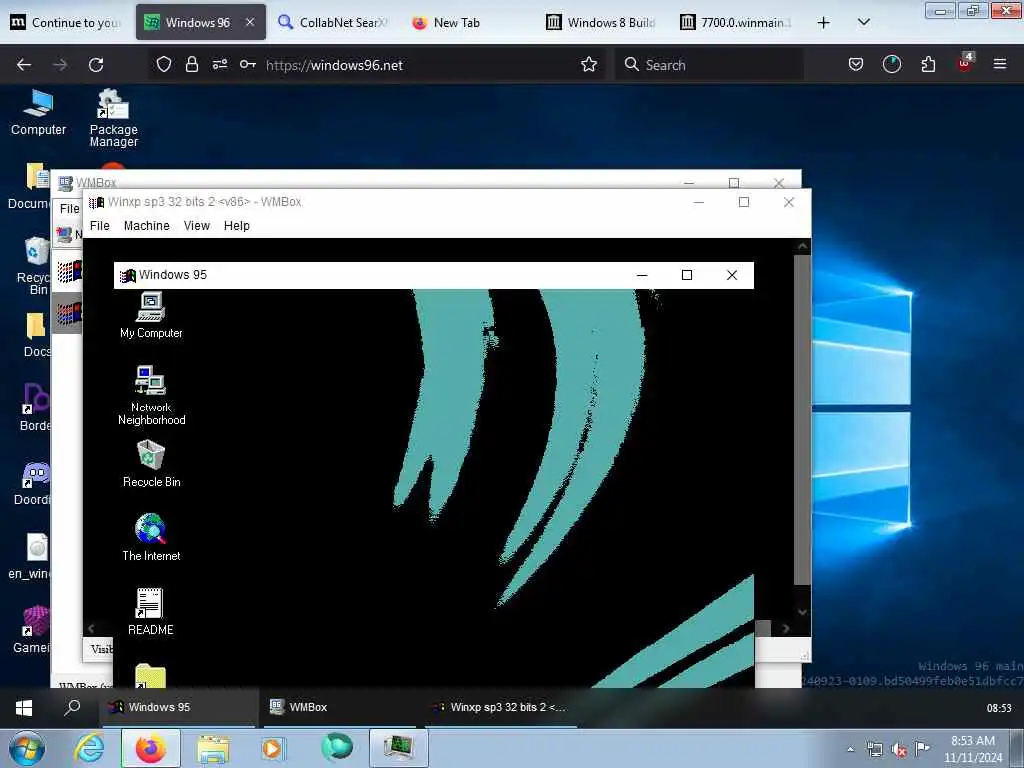The image size is (1024, 768).
Task: Open the teal orb taskbar application
Action: coord(337,748)
